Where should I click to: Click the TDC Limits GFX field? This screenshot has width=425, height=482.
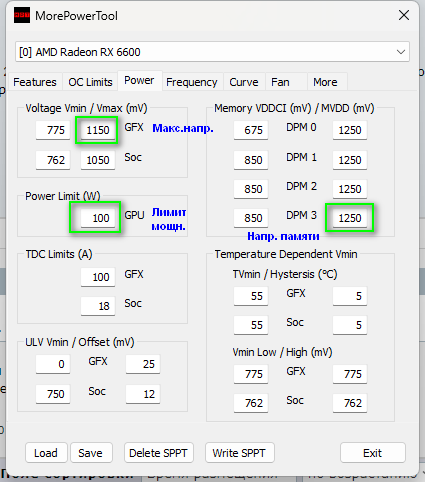pos(98,277)
